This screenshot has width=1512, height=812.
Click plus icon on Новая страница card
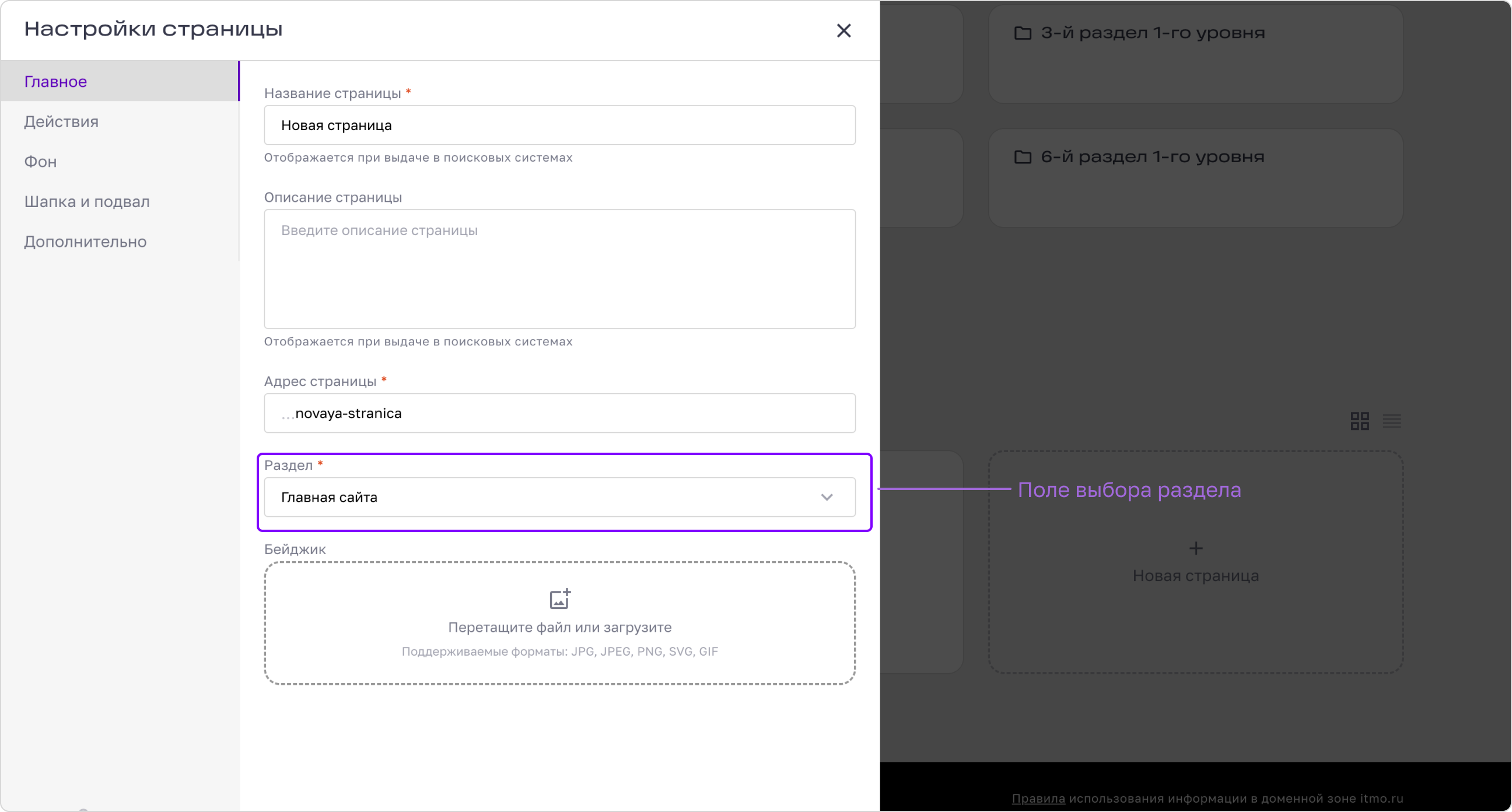(x=1196, y=548)
